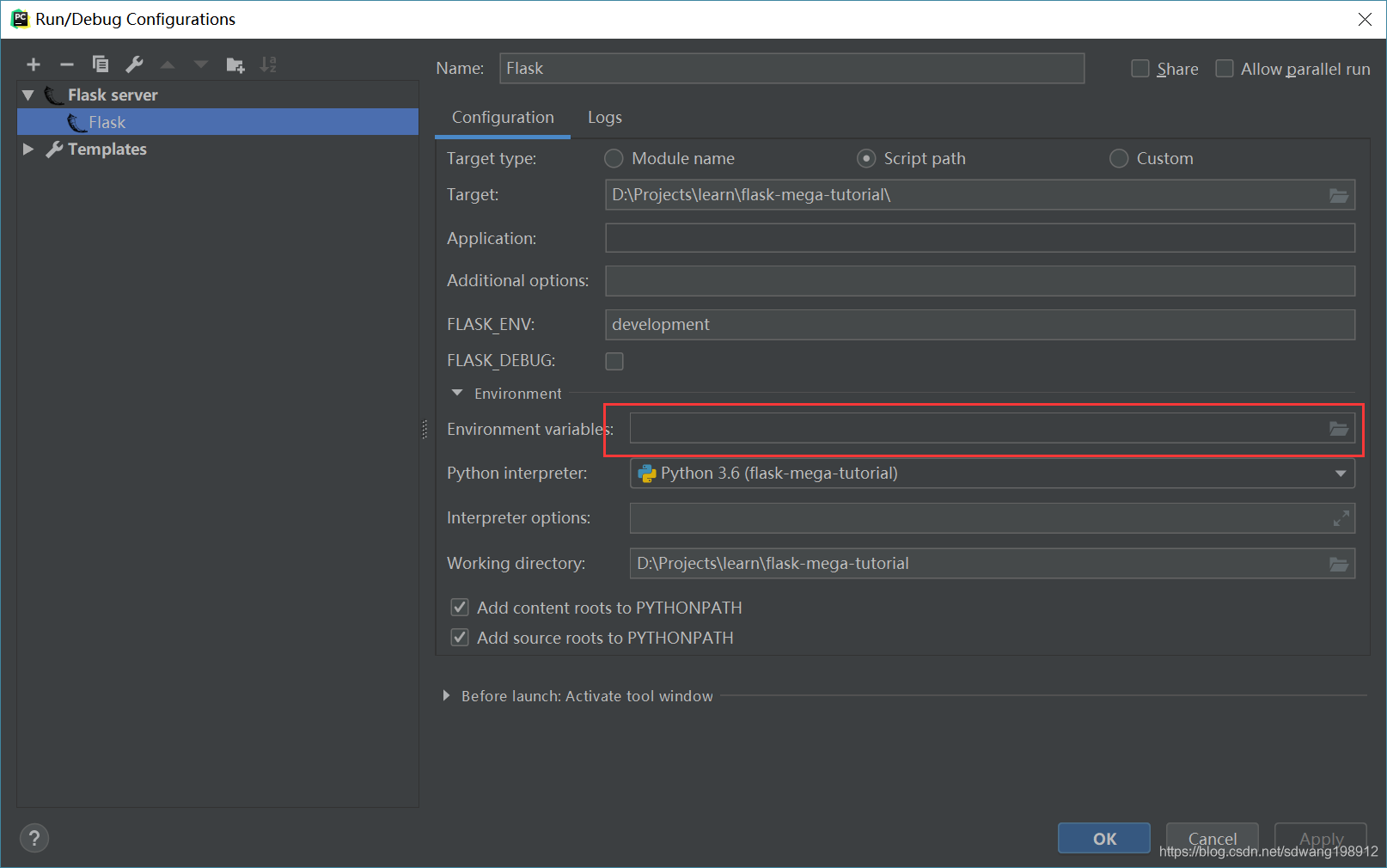Move configuration down arrow
1387x868 pixels.
point(201,64)
